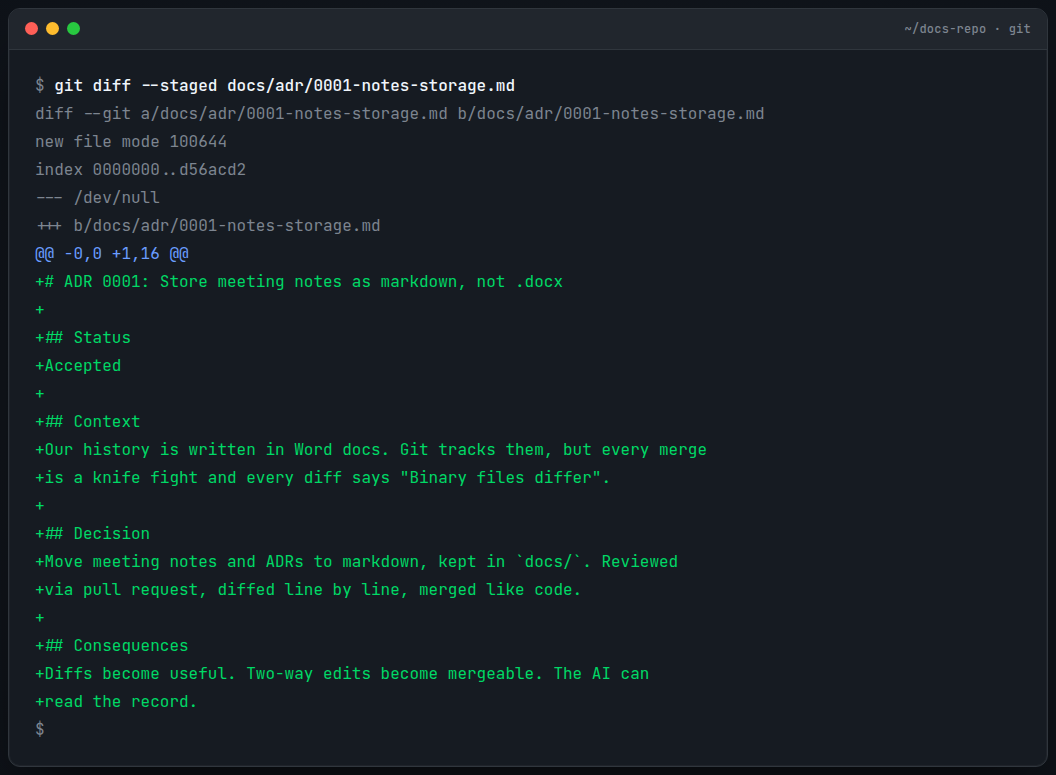
Task: Click the '+## Context' heading line
Action: [88, 422]
